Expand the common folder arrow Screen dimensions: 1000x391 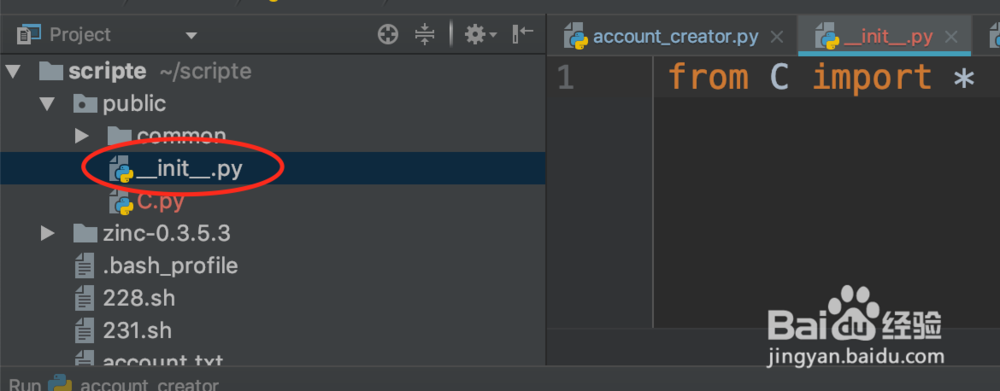(81, 135)
